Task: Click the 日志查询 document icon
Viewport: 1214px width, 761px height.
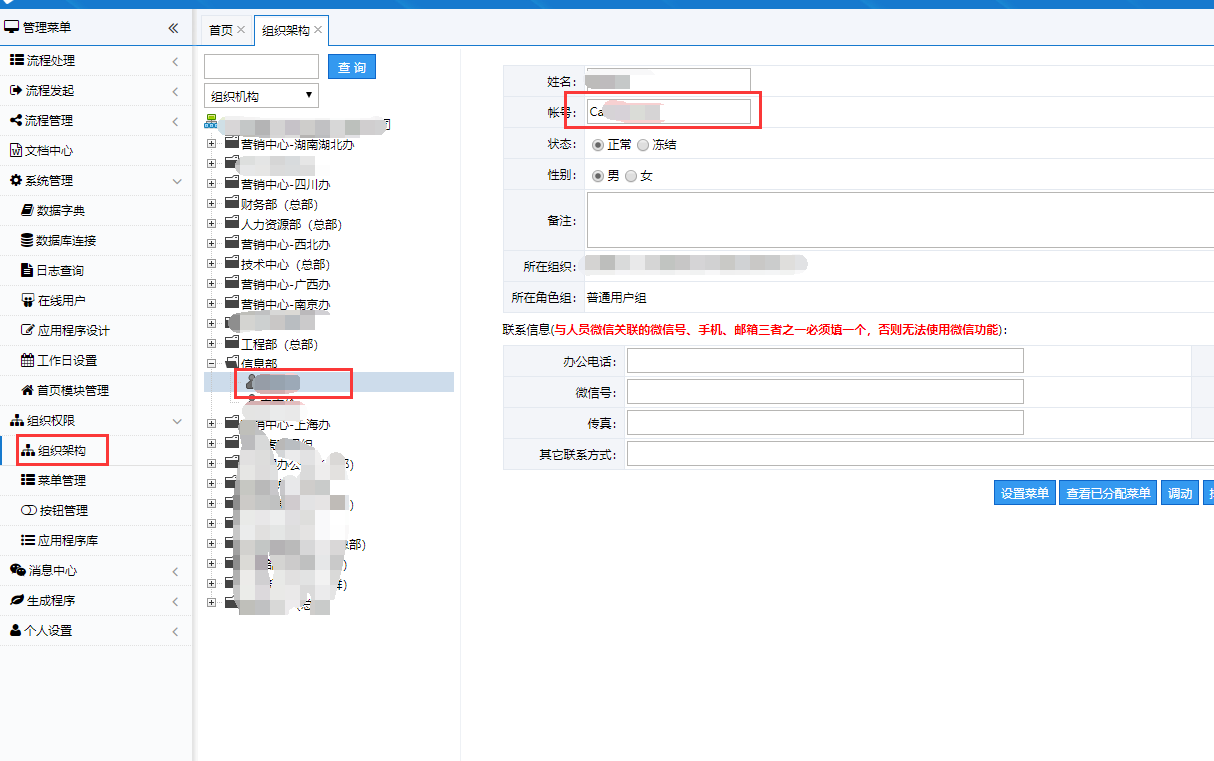Action: pyautogui.click(x=28, y=271)
